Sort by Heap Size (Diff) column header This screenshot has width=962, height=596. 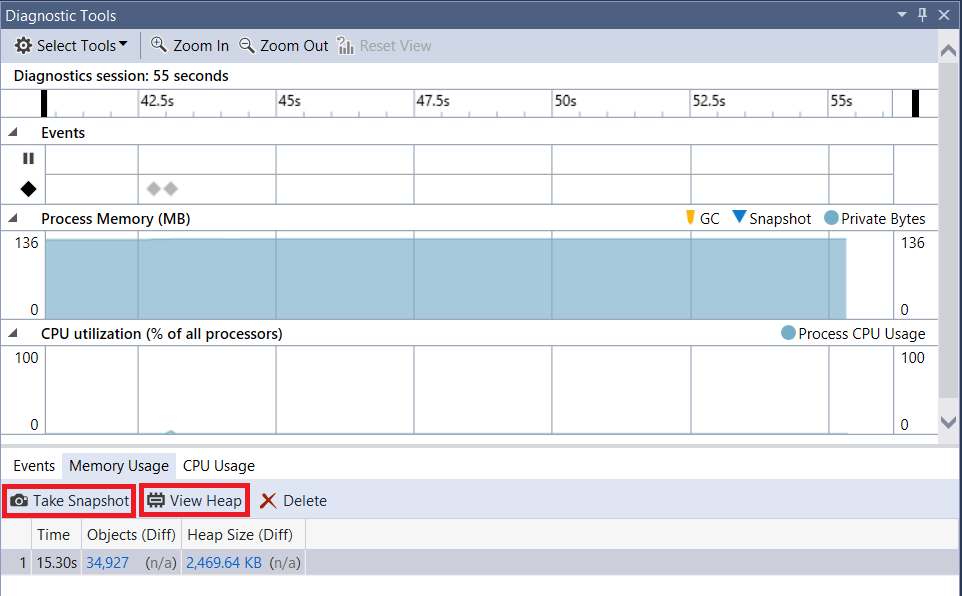(243, 535)
